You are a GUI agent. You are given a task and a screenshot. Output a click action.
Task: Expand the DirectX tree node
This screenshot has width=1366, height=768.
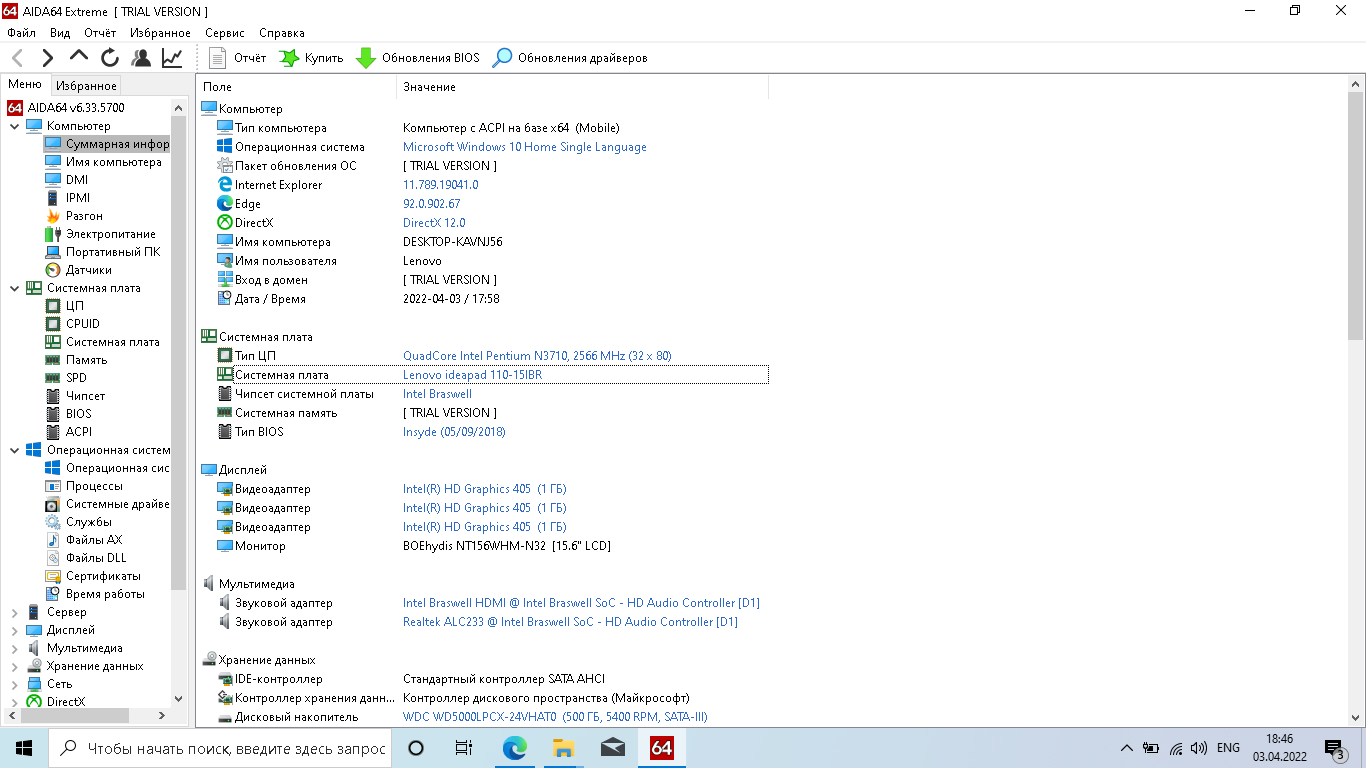coord(15,702)
